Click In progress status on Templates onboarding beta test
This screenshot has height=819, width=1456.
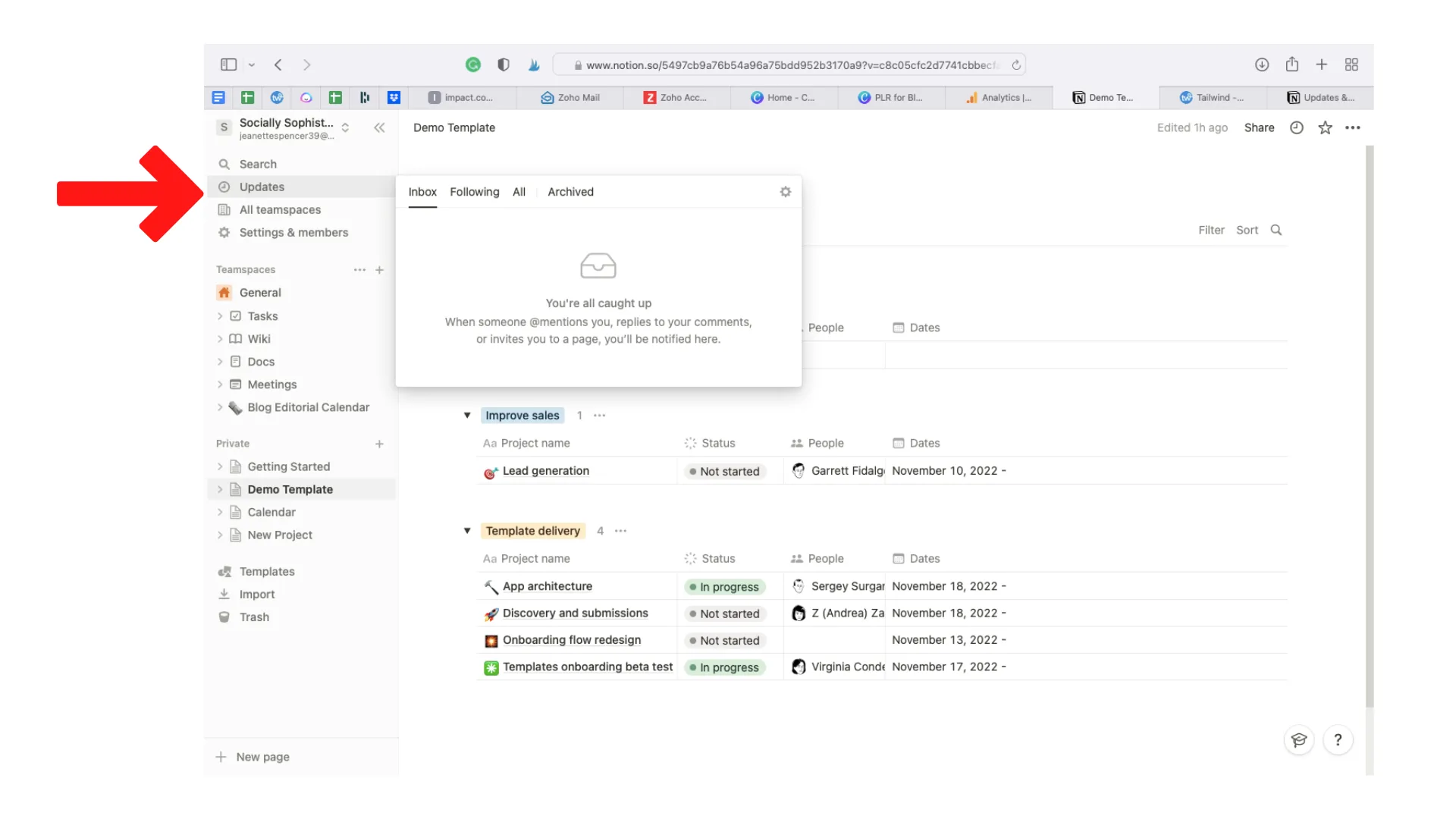[x=724, y=667]
